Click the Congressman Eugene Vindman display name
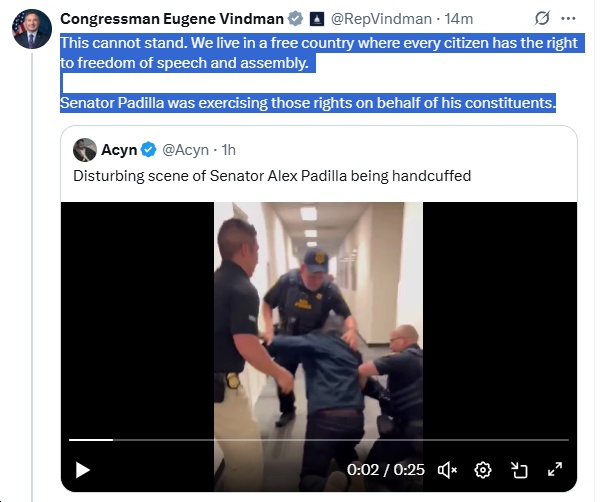This screenshot has height=502, width=614. (172, 19)
